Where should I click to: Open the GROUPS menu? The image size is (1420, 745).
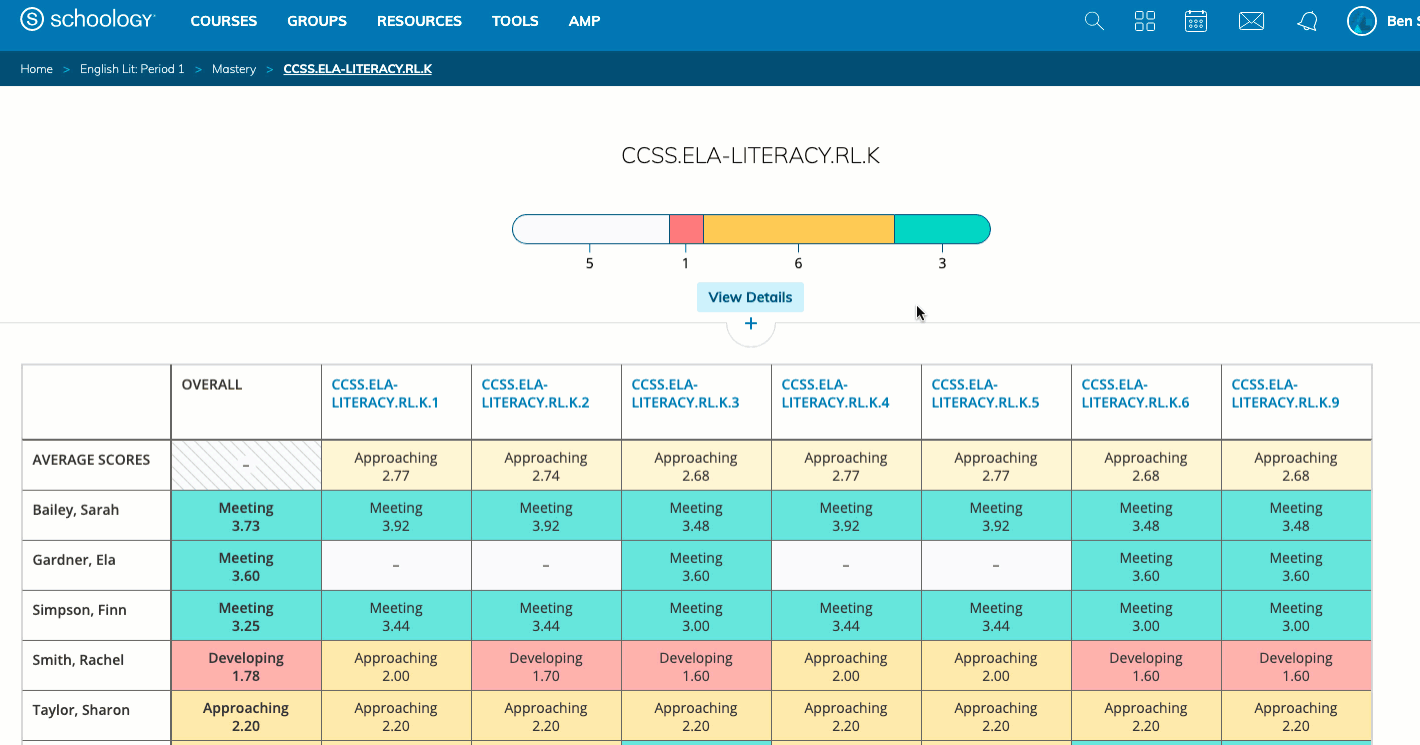point(317,21)
